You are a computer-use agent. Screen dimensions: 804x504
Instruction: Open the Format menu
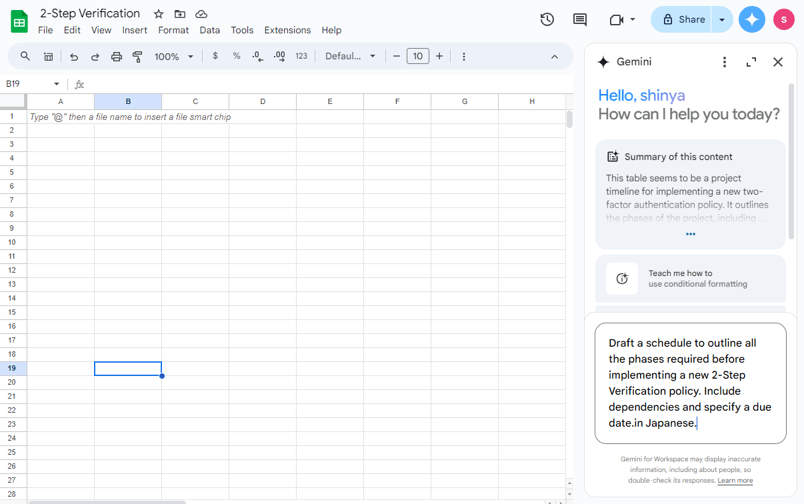(x=173, y=30)
